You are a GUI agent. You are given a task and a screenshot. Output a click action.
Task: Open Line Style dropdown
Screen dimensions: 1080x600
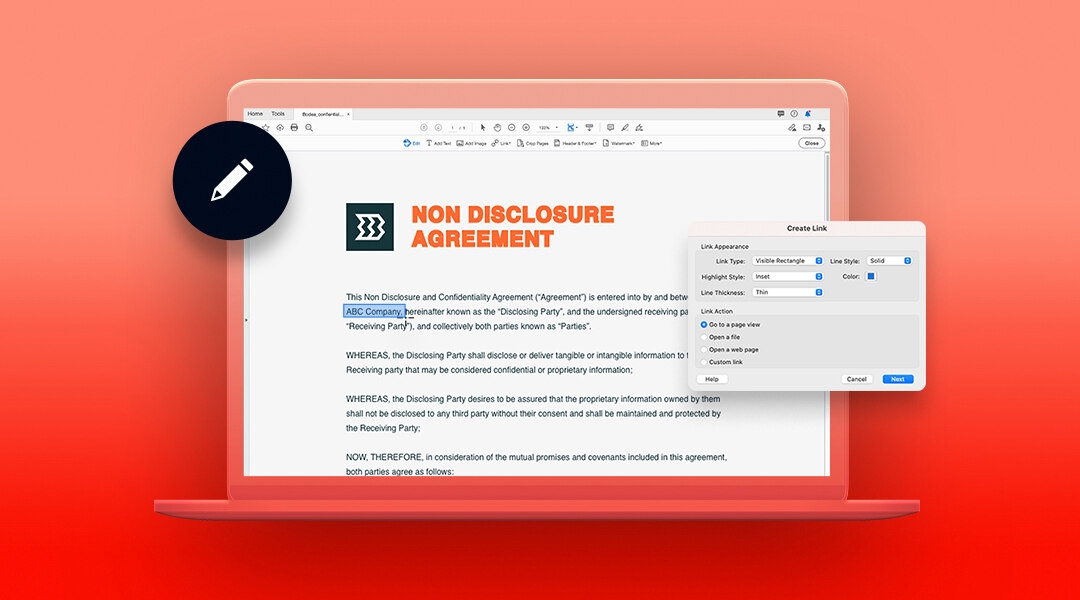889,260
